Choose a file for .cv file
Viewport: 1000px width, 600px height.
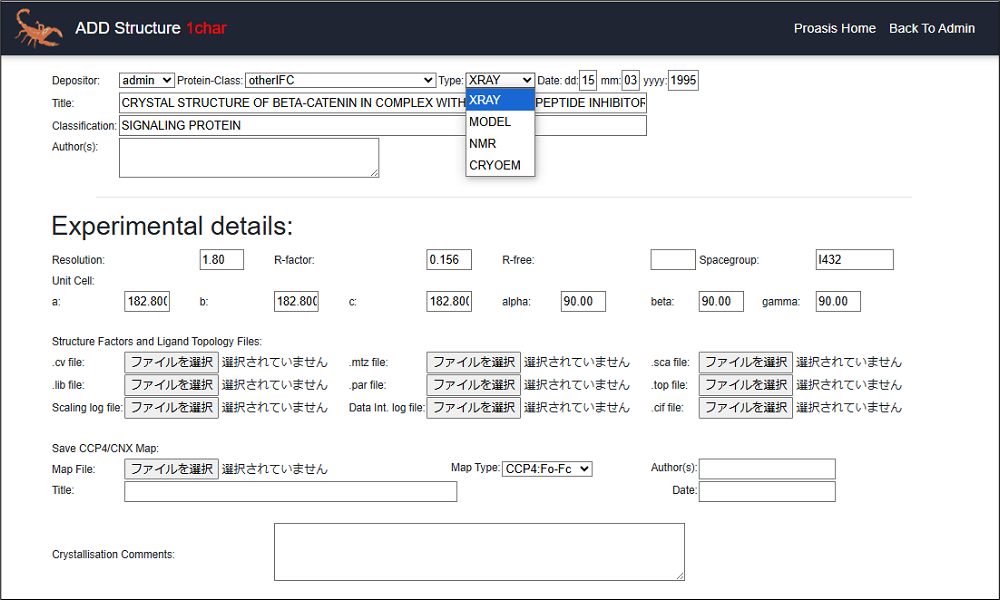pyautogui.click(x=171, y=362)
